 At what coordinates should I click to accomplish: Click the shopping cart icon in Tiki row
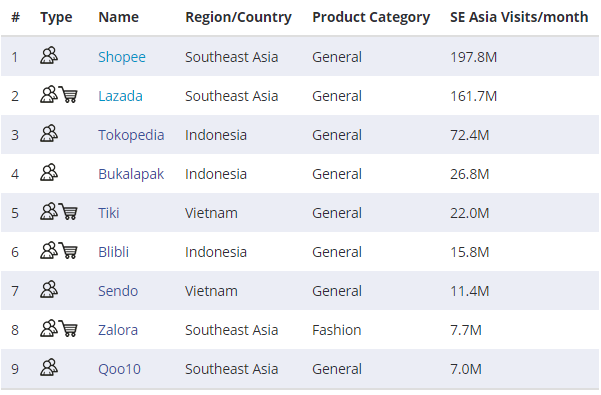coord(69,211)
